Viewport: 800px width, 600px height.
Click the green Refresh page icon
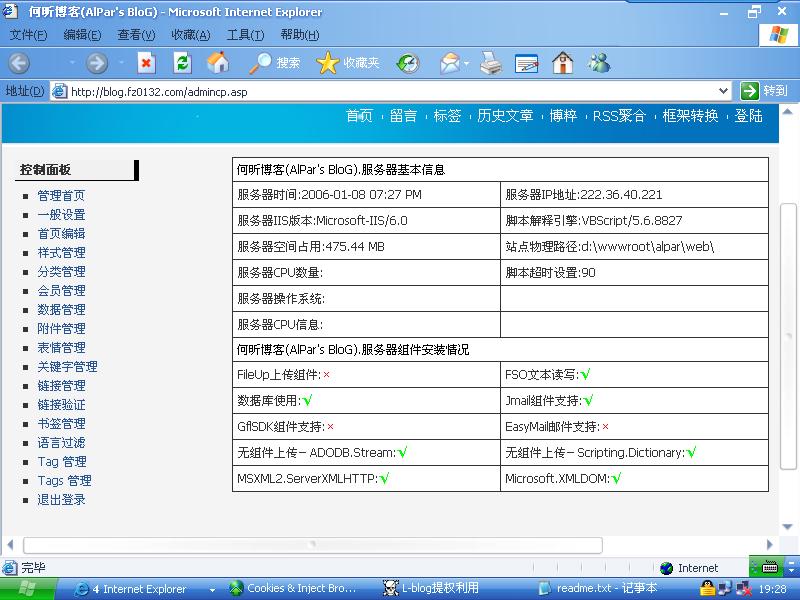182,63
